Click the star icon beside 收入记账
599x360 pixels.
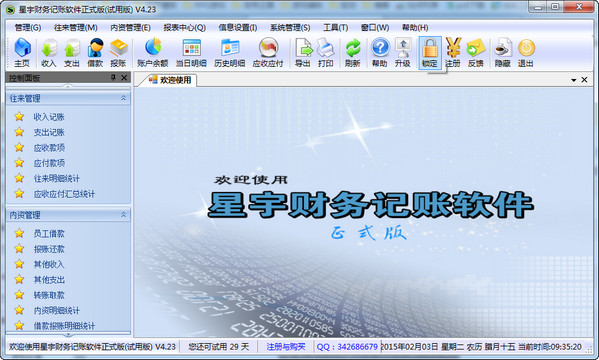tap(19, 117)
